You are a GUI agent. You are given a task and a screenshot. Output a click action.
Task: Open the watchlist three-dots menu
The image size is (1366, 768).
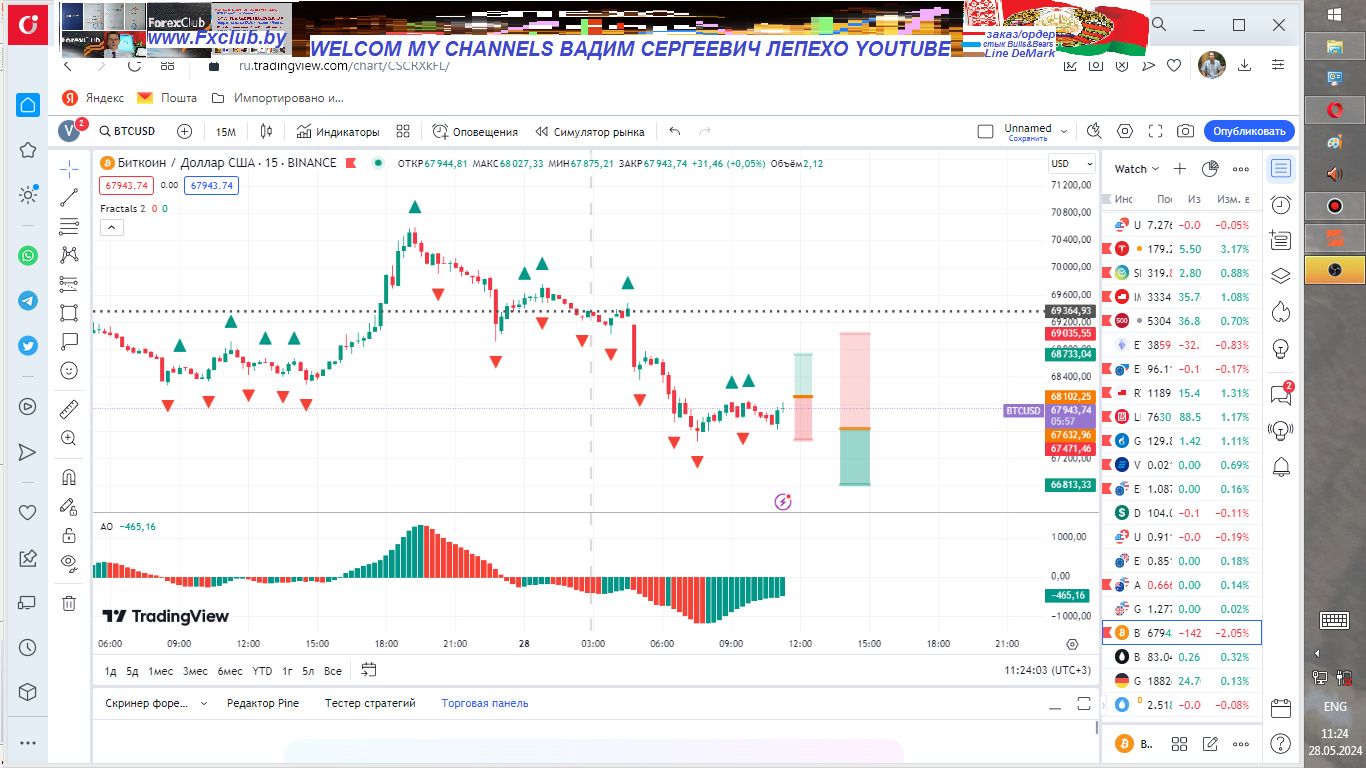tap(1241, 169)
